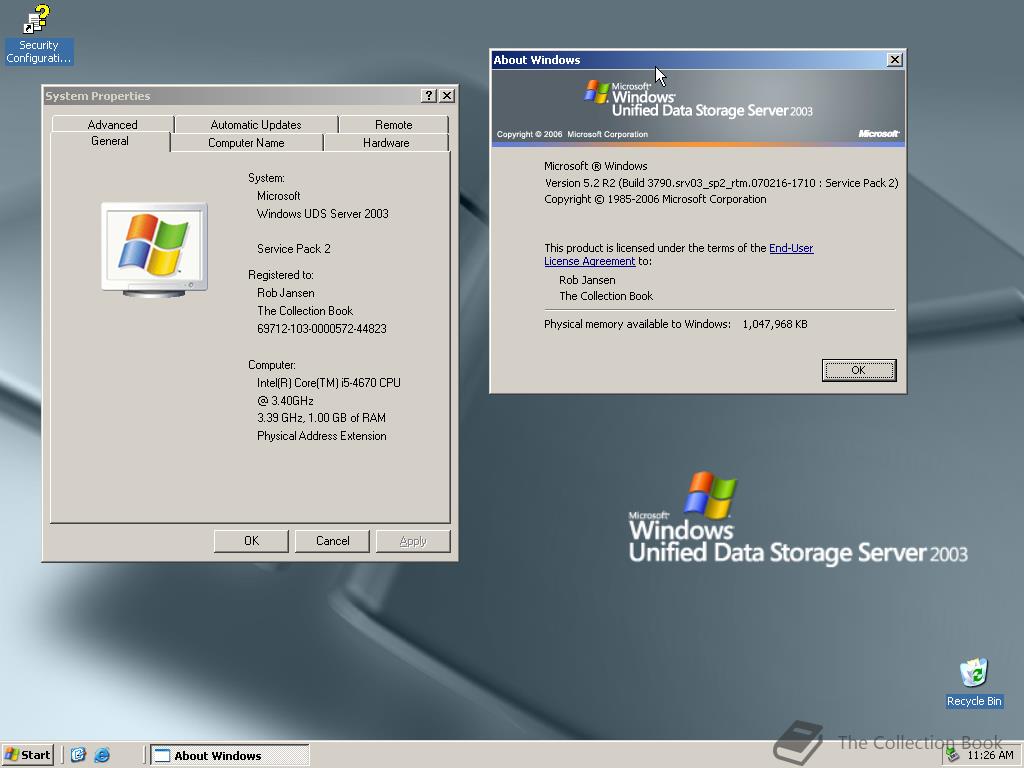
Task: Click OK in the About Windows dialog
Action: (858, 370)
